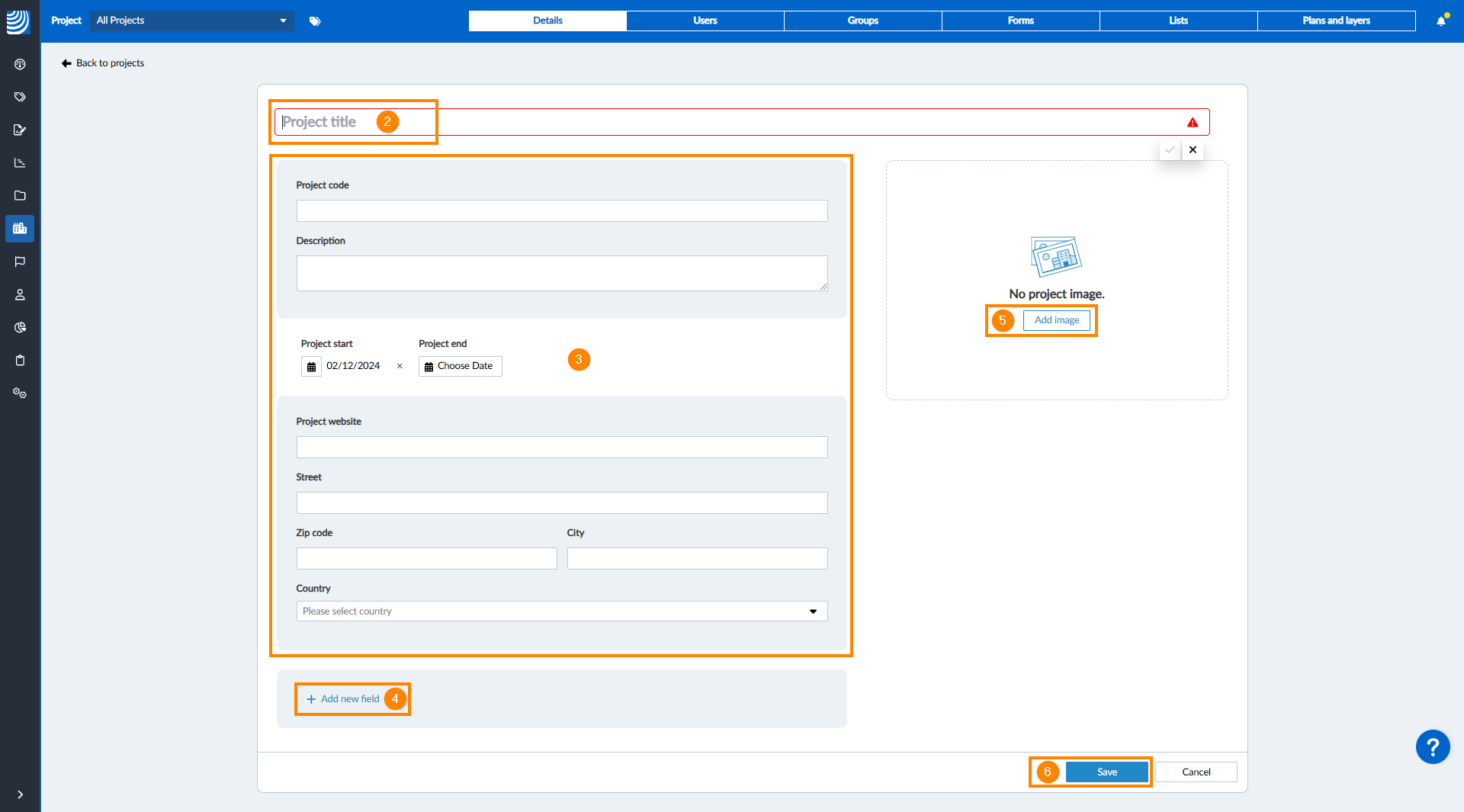
Task: Click the tags icon in the sidebar
Action: 20,97
